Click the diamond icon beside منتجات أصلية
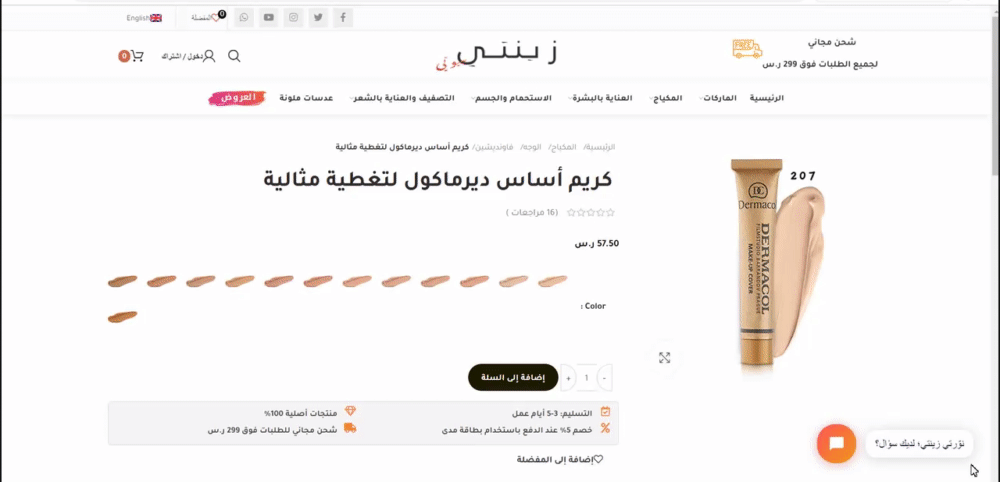 pyautogui.click(x=350, y=411)
